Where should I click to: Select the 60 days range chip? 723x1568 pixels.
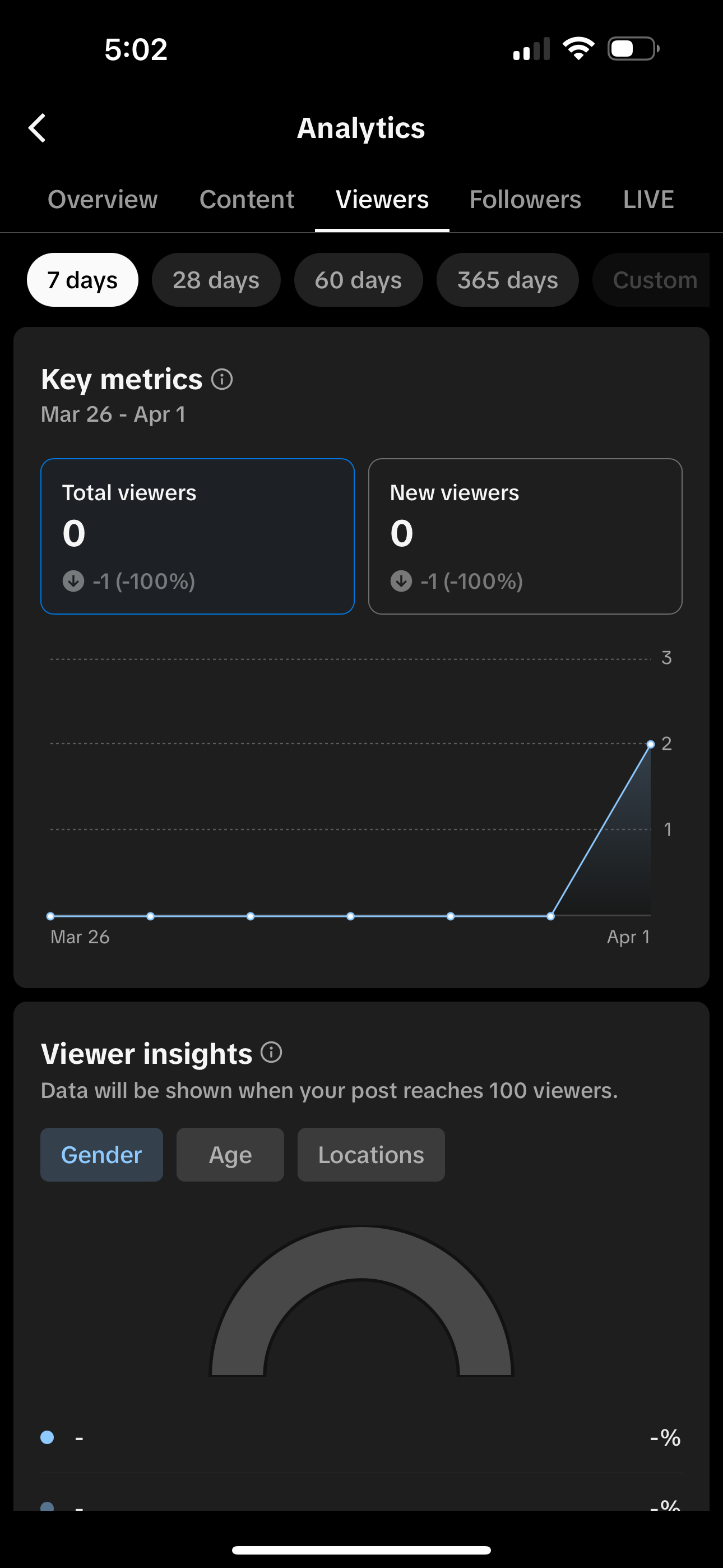click(359, 280)
